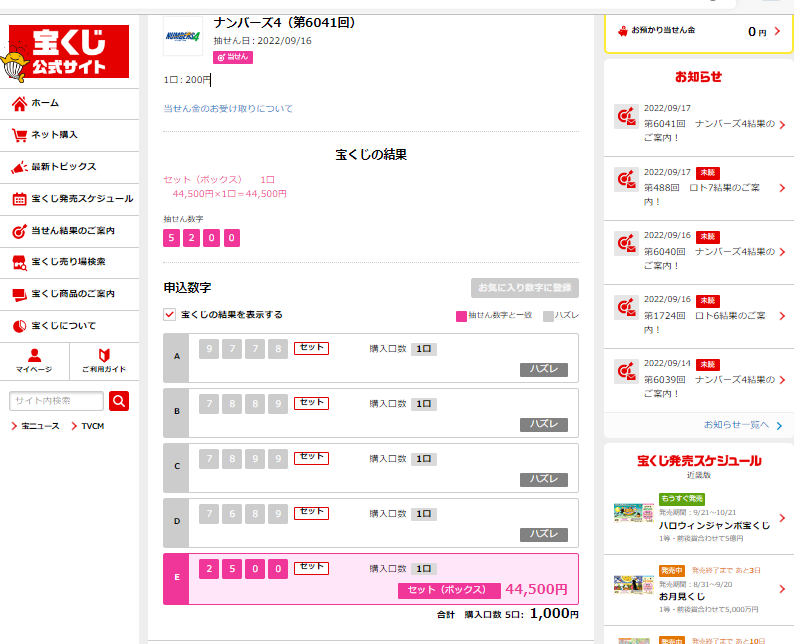The image size is (794, 644).
Task: Open arrow for 第6041回 ナンバーズ4 notice
Action: click(782, 125)
